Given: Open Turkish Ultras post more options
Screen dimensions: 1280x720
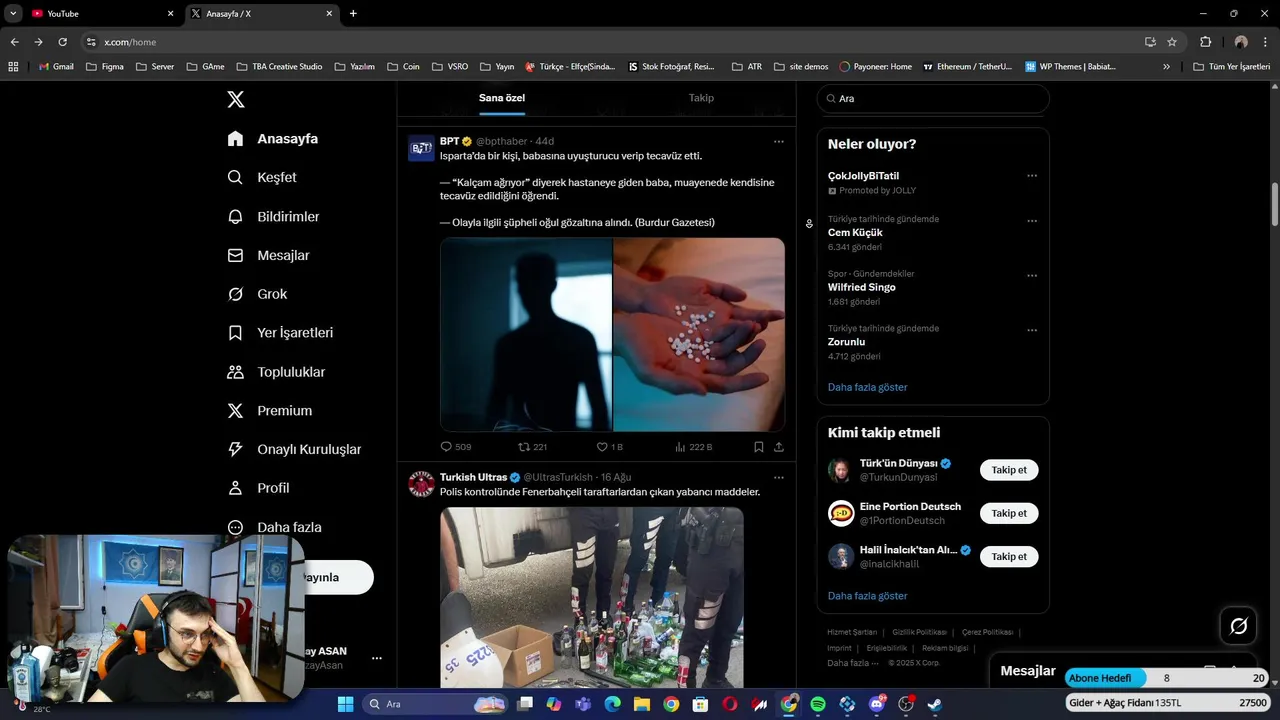Looking at the screenshot, I should pyautogui.click(x=779, y=477).
